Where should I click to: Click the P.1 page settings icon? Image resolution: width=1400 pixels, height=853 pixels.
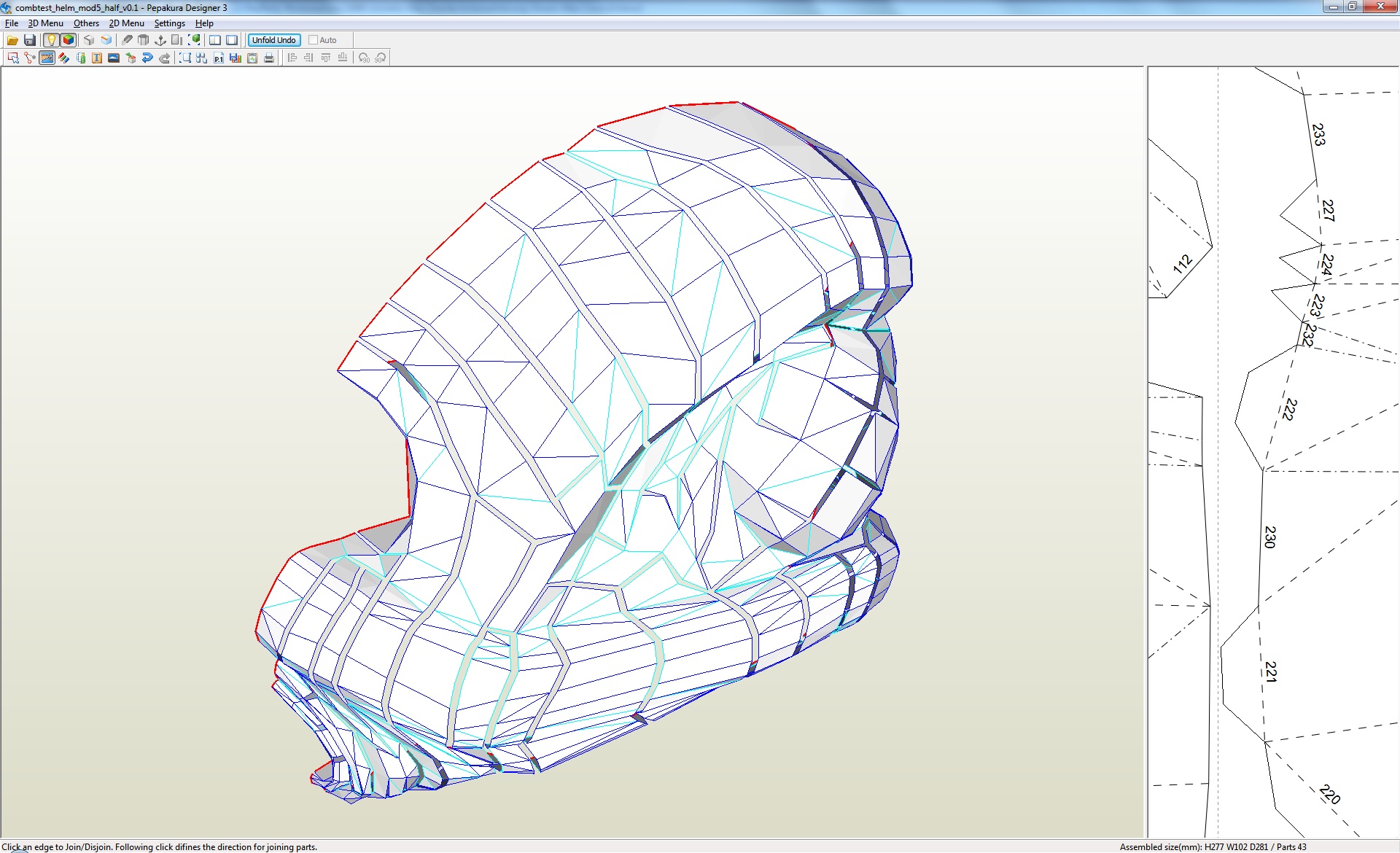click(219, 58)
